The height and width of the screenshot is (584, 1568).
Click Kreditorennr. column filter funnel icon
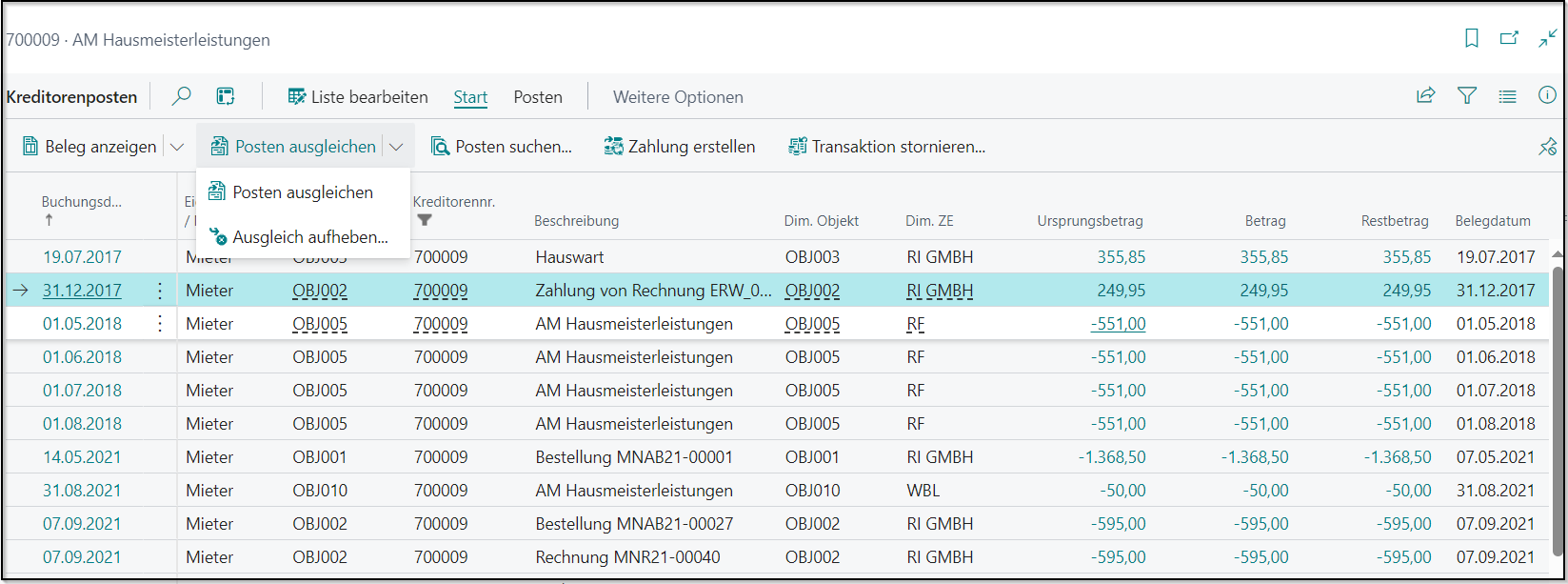coord(425,220)
